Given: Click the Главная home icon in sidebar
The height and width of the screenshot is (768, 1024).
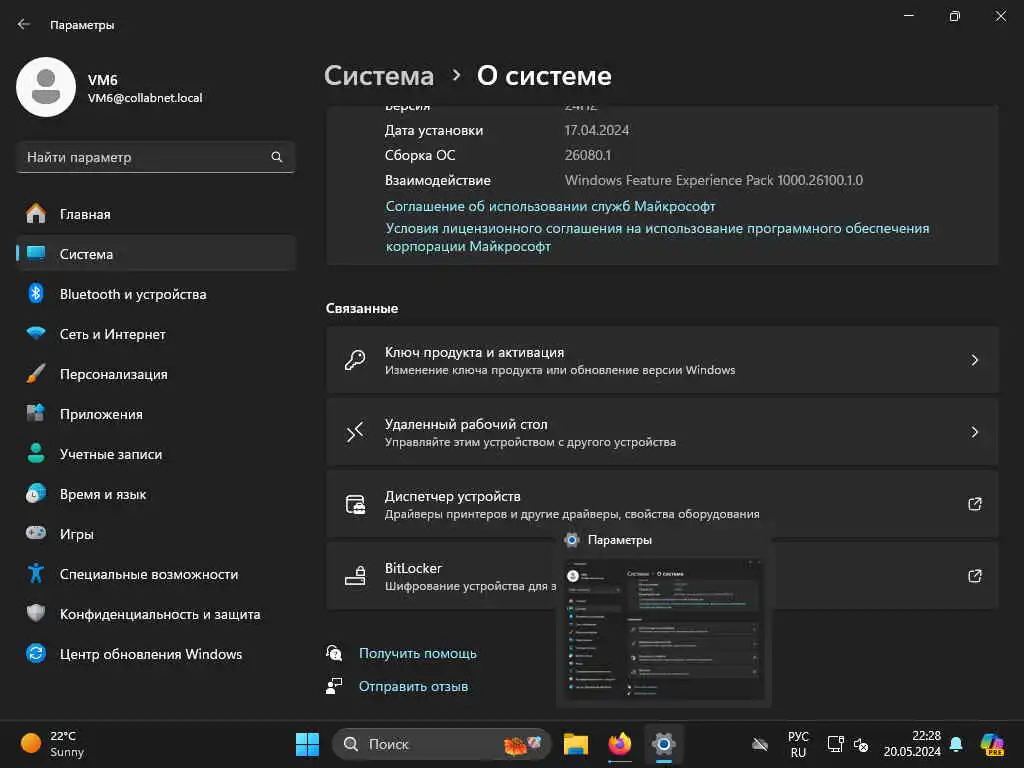Looking at the screenshot, I should pyautogui.click(x=36, y=214).
